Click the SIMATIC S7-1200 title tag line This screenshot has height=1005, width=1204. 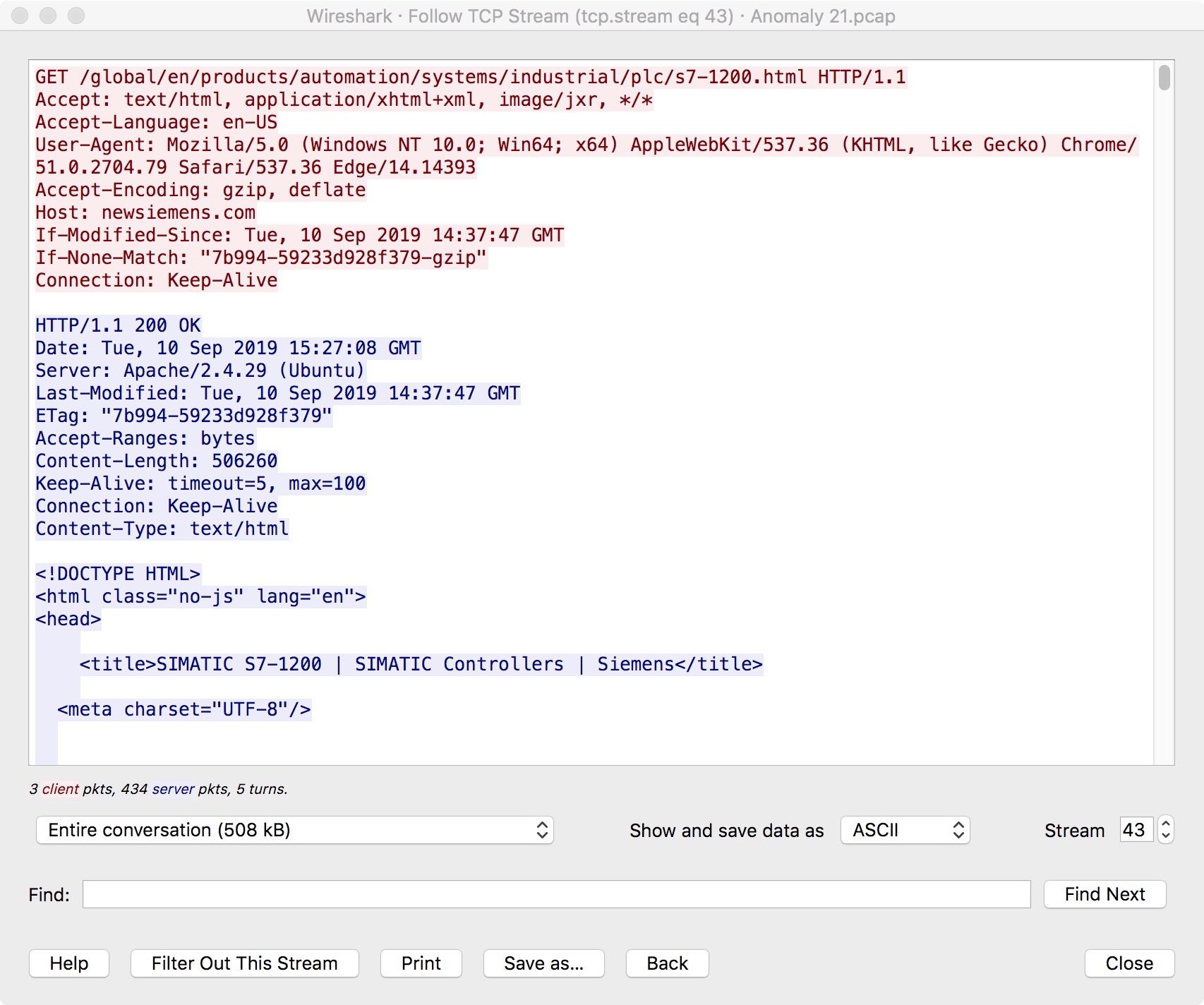click(421, 664)
